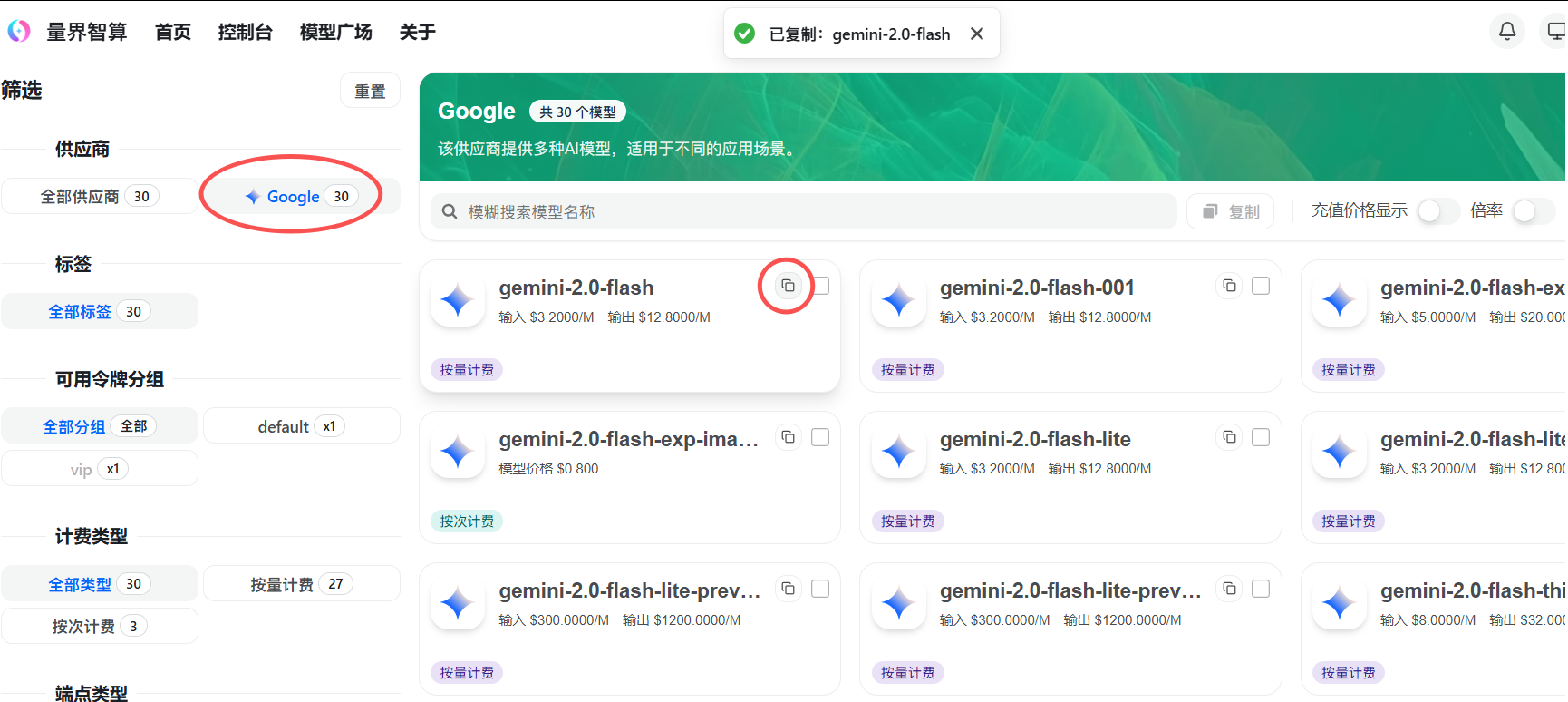Viewport: 1568px width, 702px height.
Task: Click the 量界智算 logo icon
Action: [x=19, y=32]
